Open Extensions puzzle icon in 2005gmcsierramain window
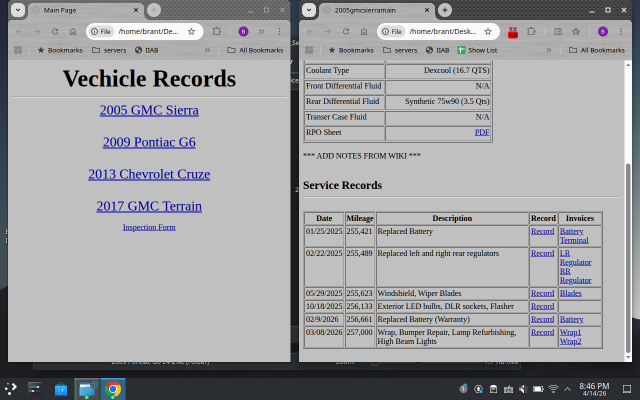Image resolution: width=640 pixels, height=400 pixels. click(x=531, y=31)
